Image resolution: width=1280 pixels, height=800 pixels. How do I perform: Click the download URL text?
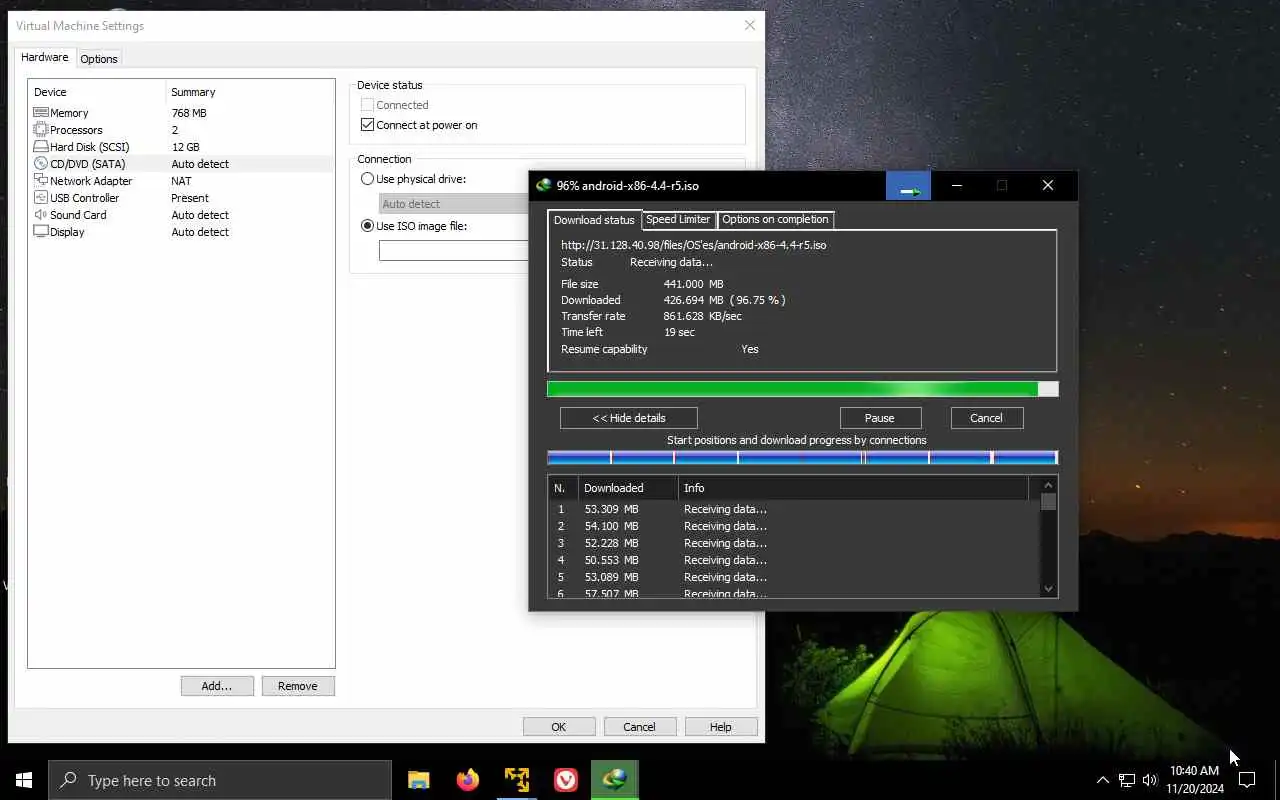coord(693,244)
